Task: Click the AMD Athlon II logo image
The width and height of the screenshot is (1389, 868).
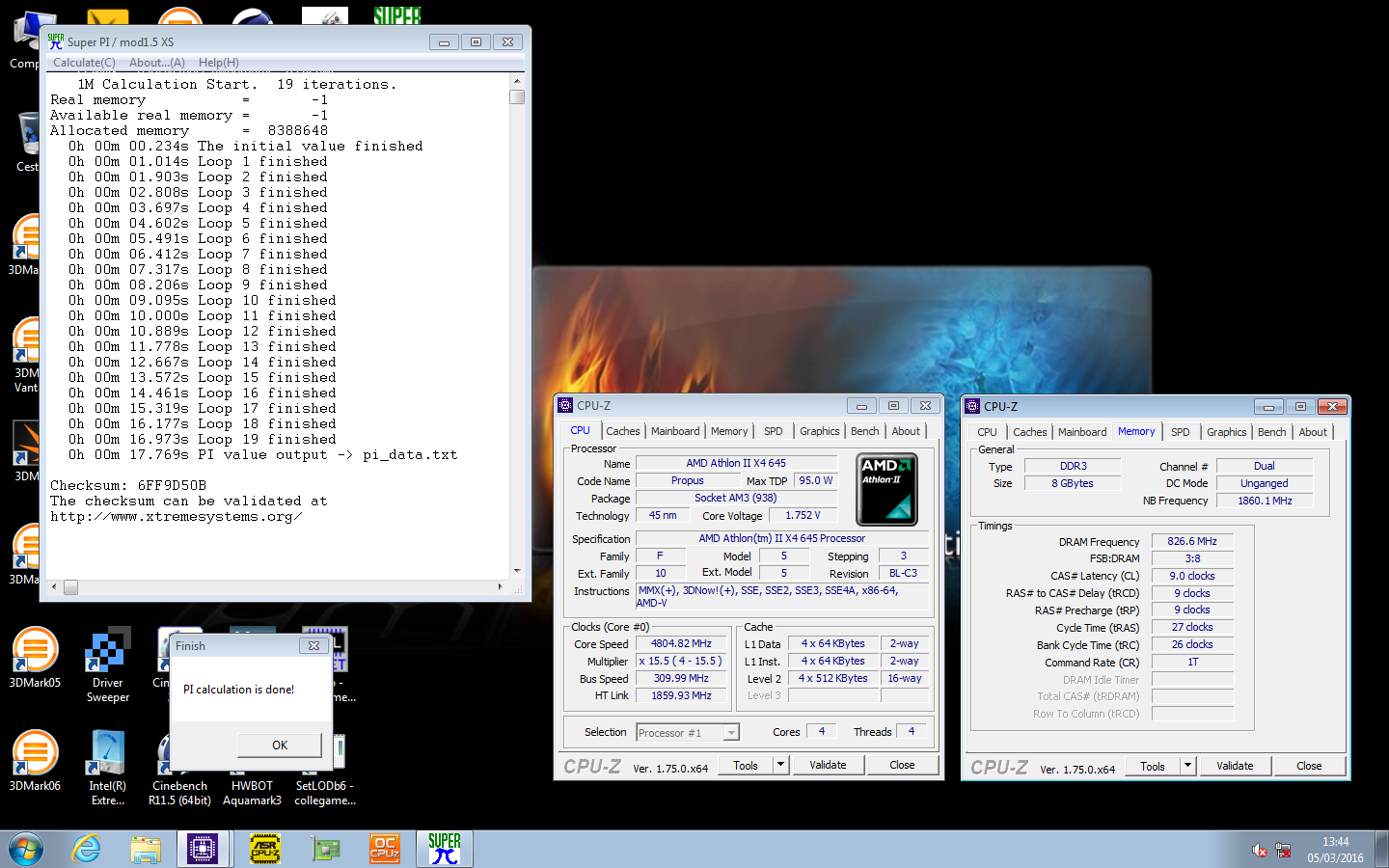Action: [886, 490]
